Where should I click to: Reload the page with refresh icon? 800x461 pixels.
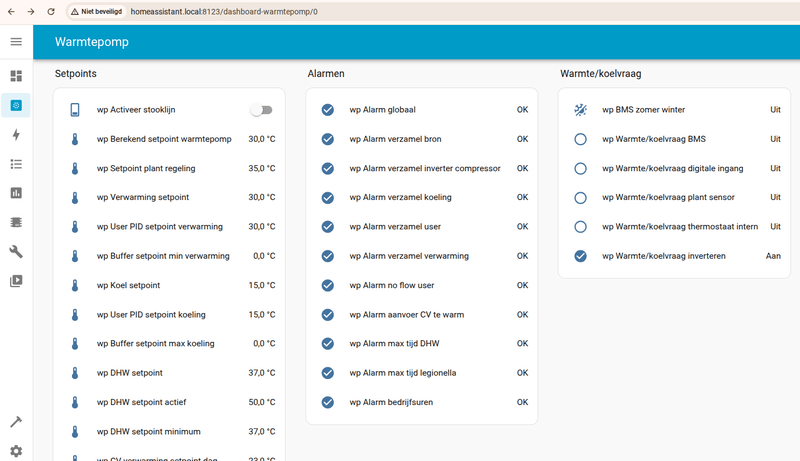point(51,11)
